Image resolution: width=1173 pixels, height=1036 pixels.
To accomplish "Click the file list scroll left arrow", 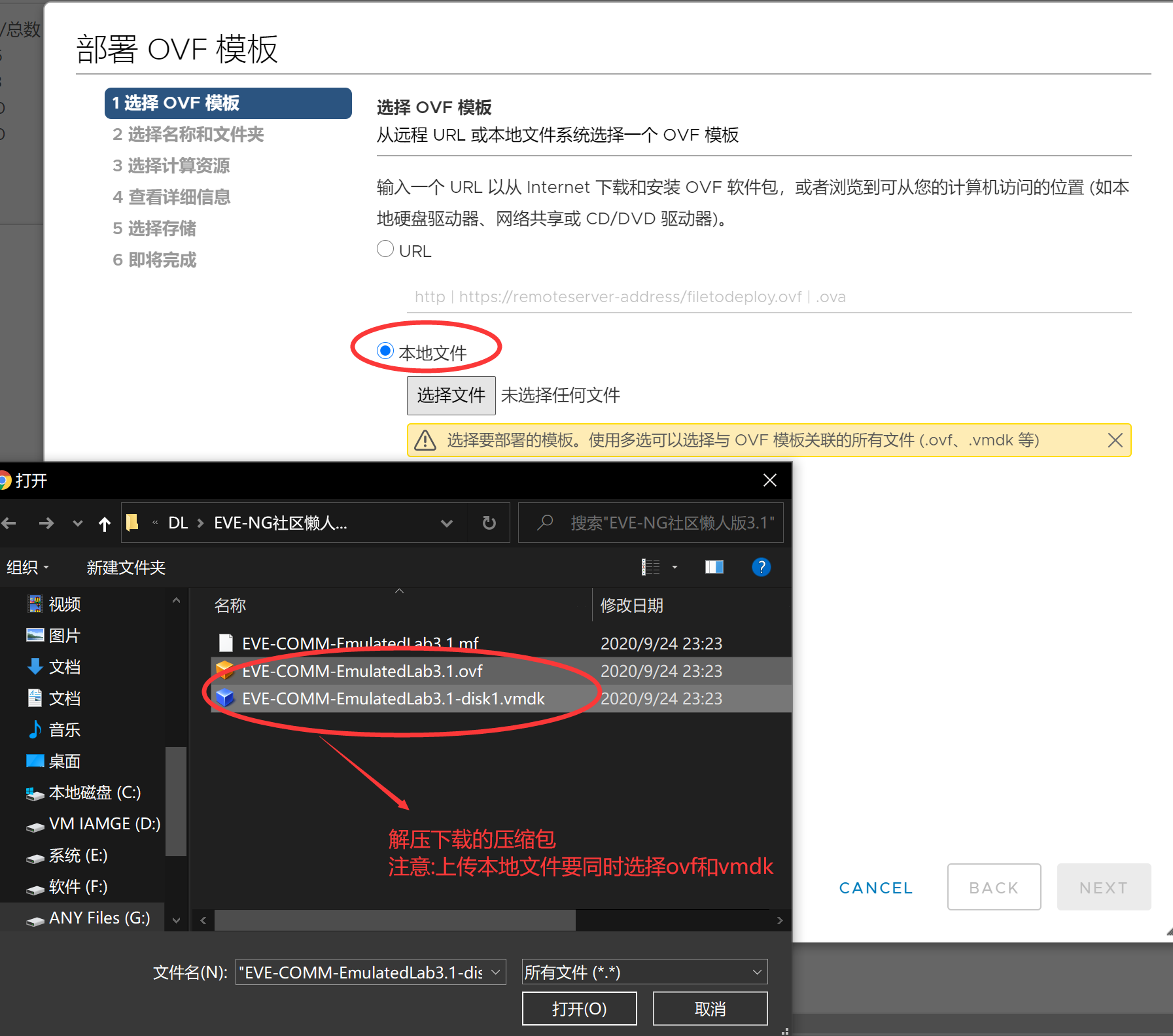I will coord(203,920).
